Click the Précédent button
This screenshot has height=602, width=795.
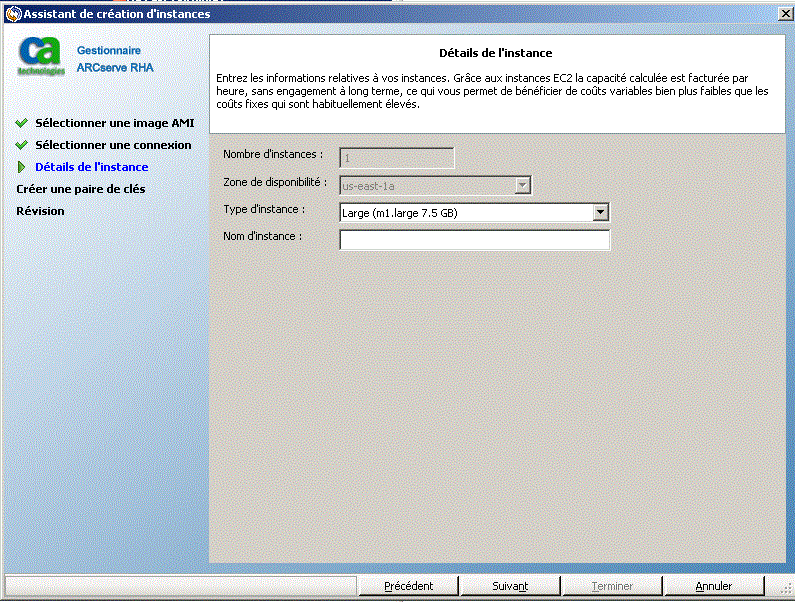(x=409, y=586)
